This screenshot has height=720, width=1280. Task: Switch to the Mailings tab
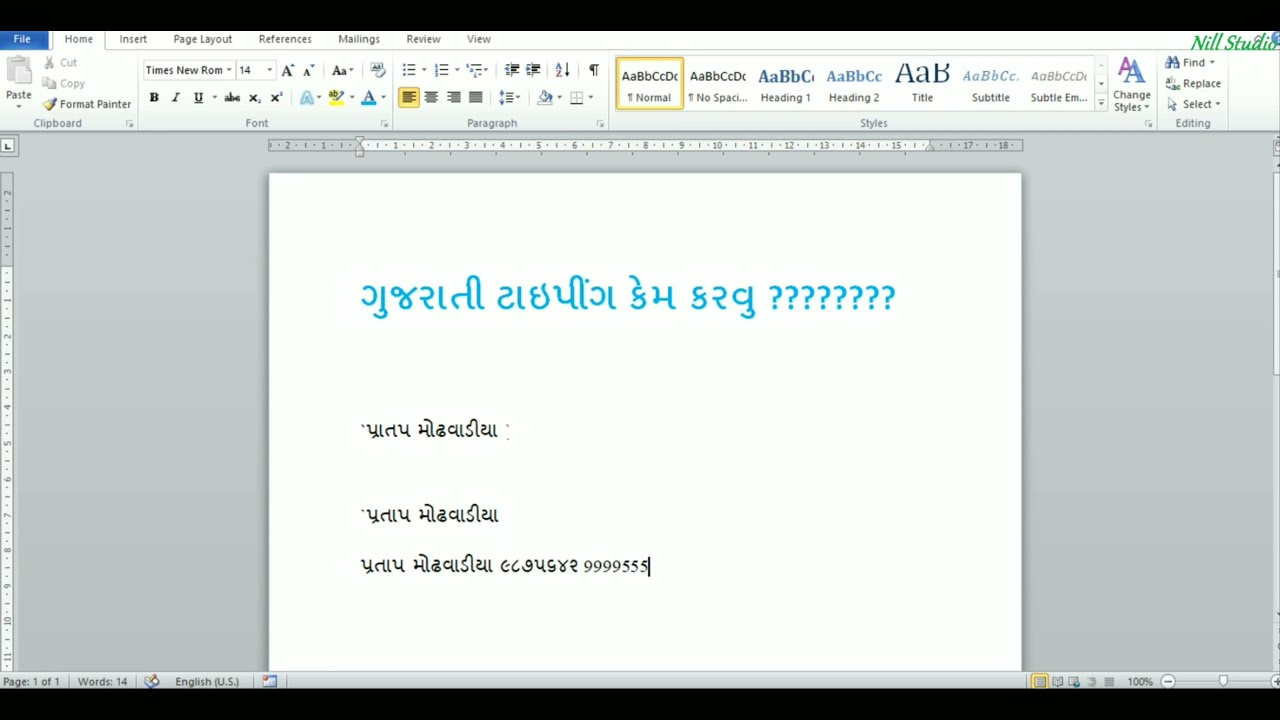click(359, 39)
